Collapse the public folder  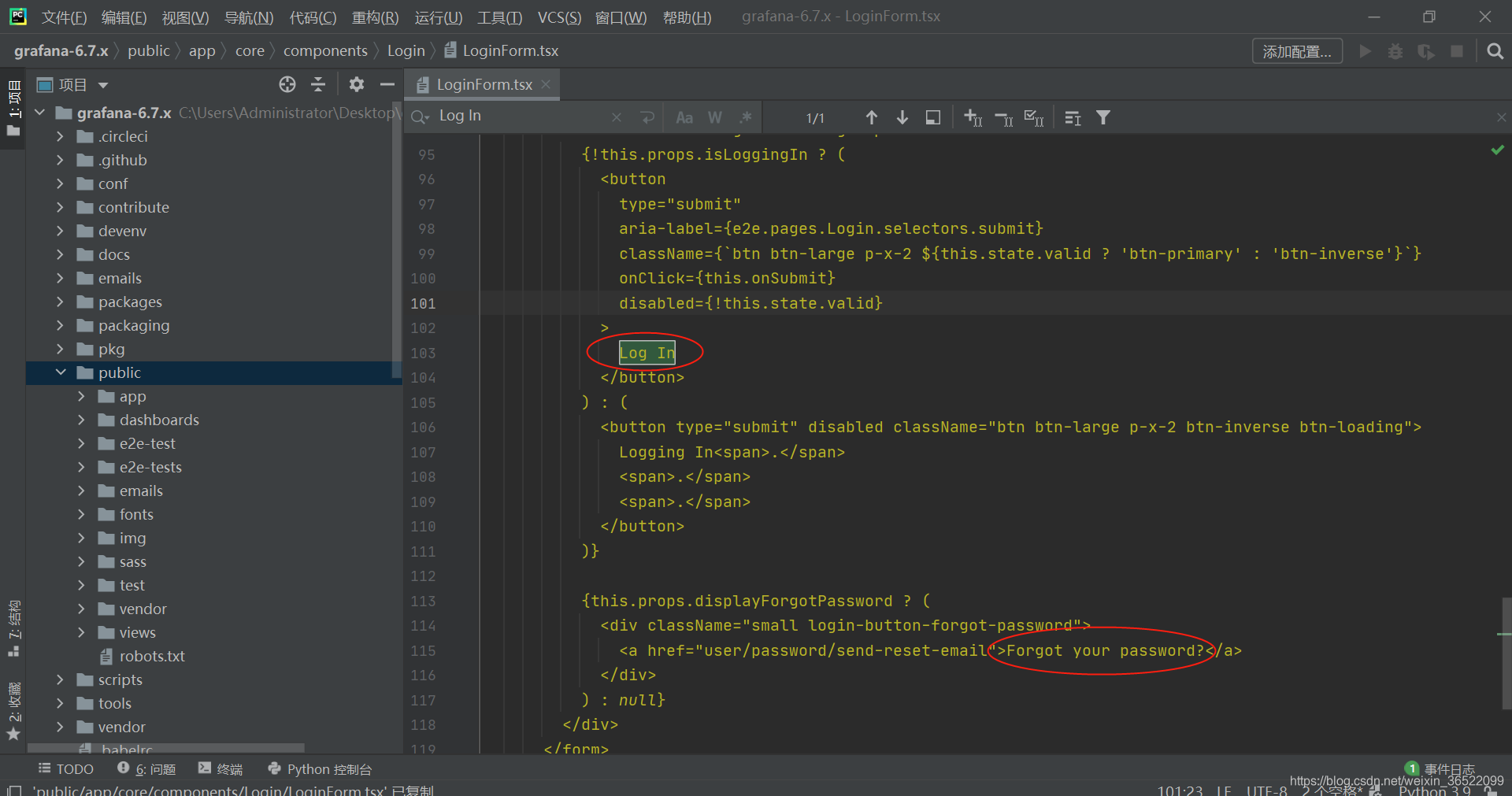coord(60,372)
